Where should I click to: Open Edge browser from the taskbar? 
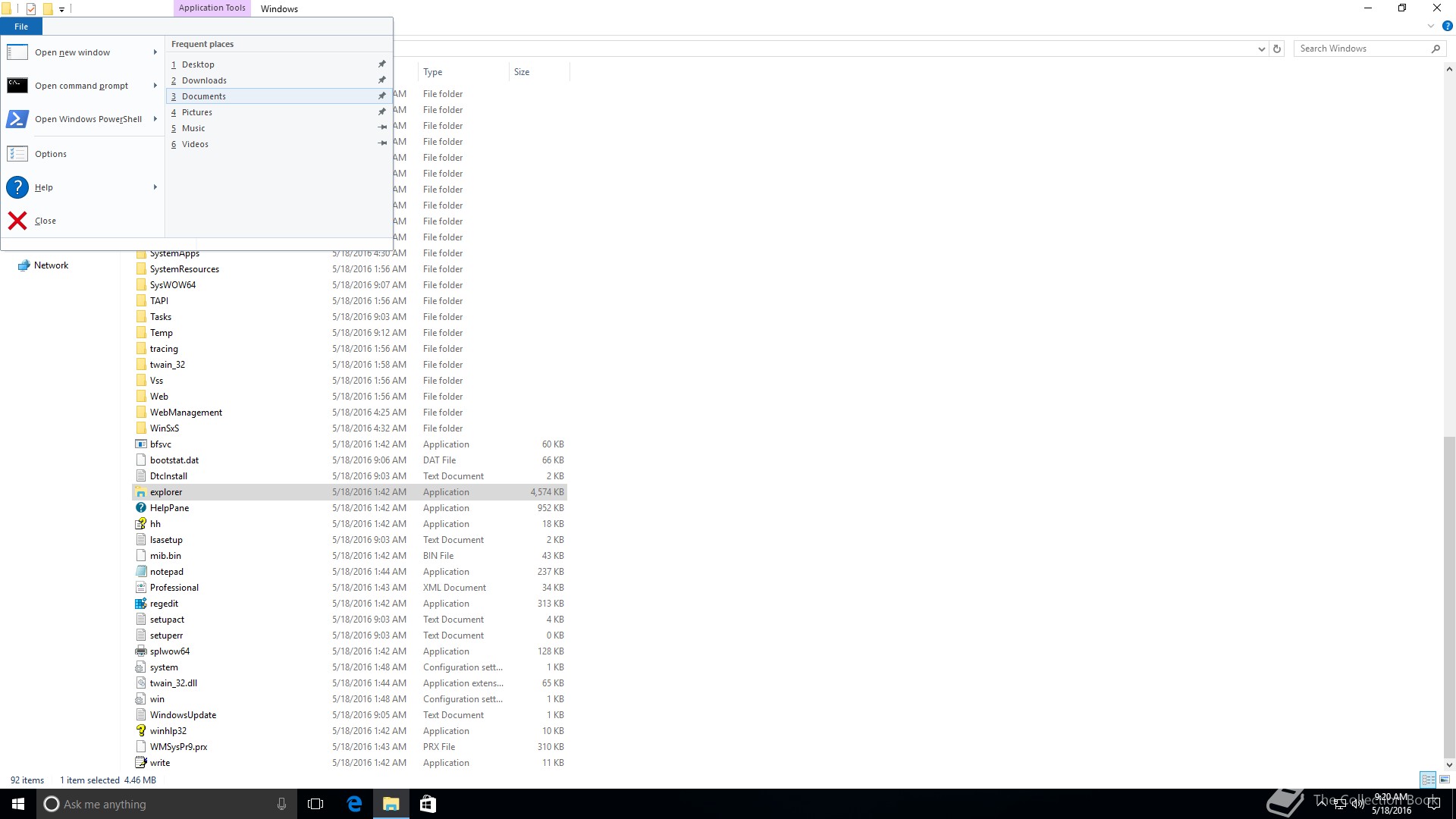[354, 804]
